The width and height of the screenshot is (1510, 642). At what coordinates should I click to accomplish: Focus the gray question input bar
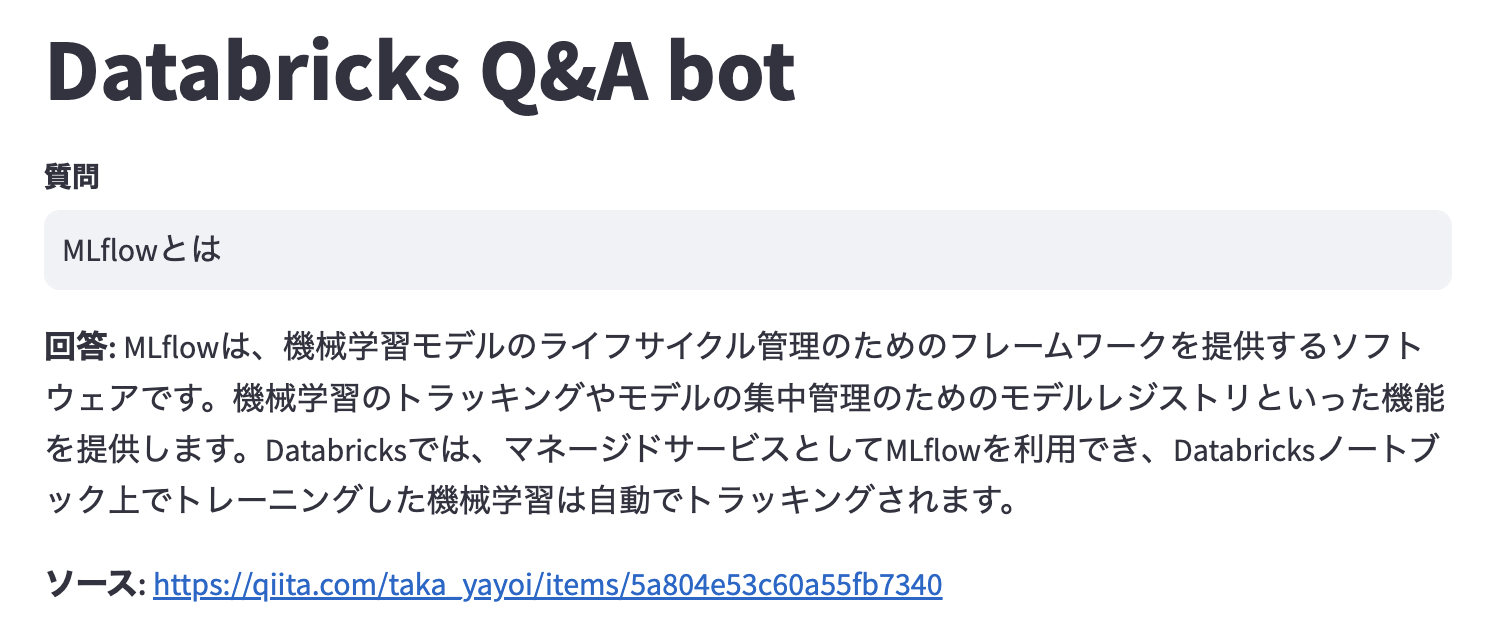[x=748, y=249]
